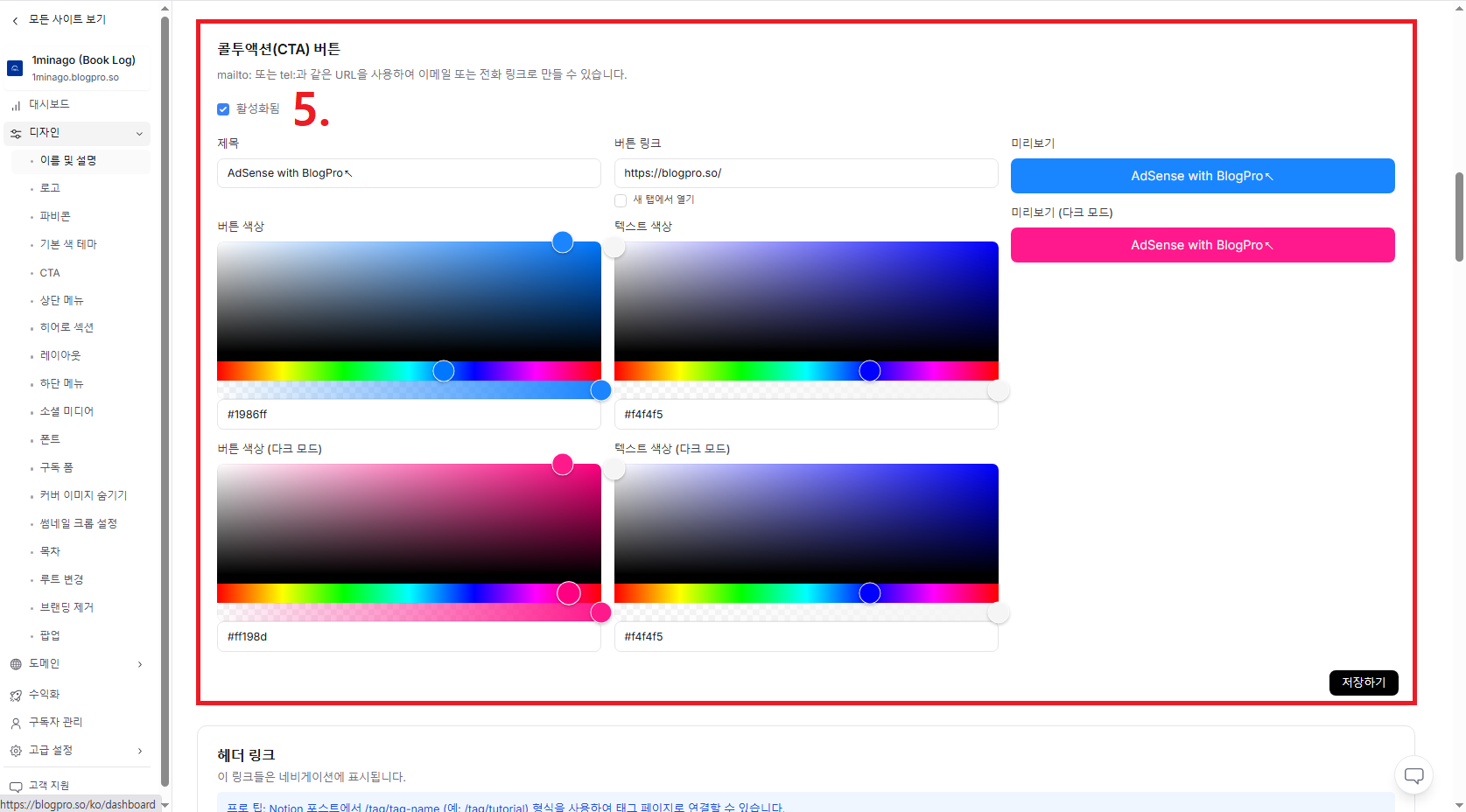The height and width of the screenshot is (812, 1466).
Task: Click the 텍스트 색상 opacity slider
Action: 806,390
